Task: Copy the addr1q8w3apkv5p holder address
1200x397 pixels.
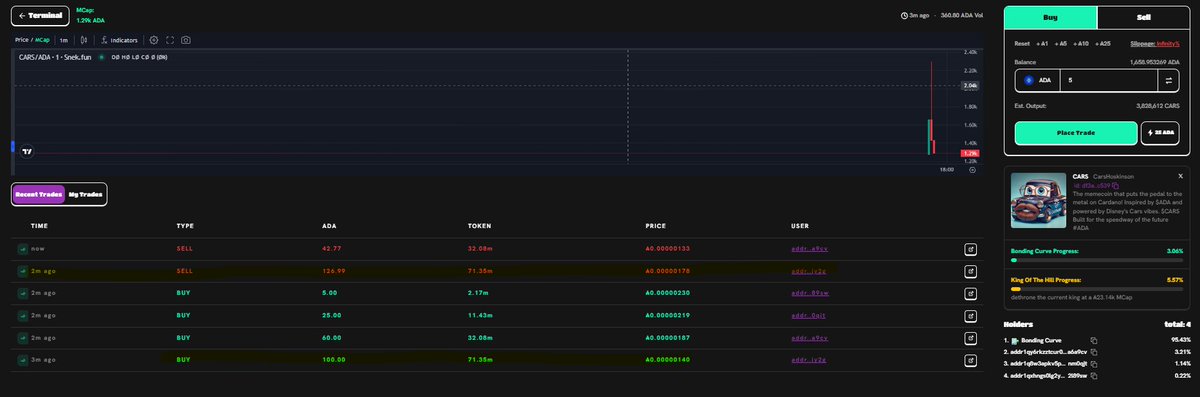Action: pos(1094,364)
